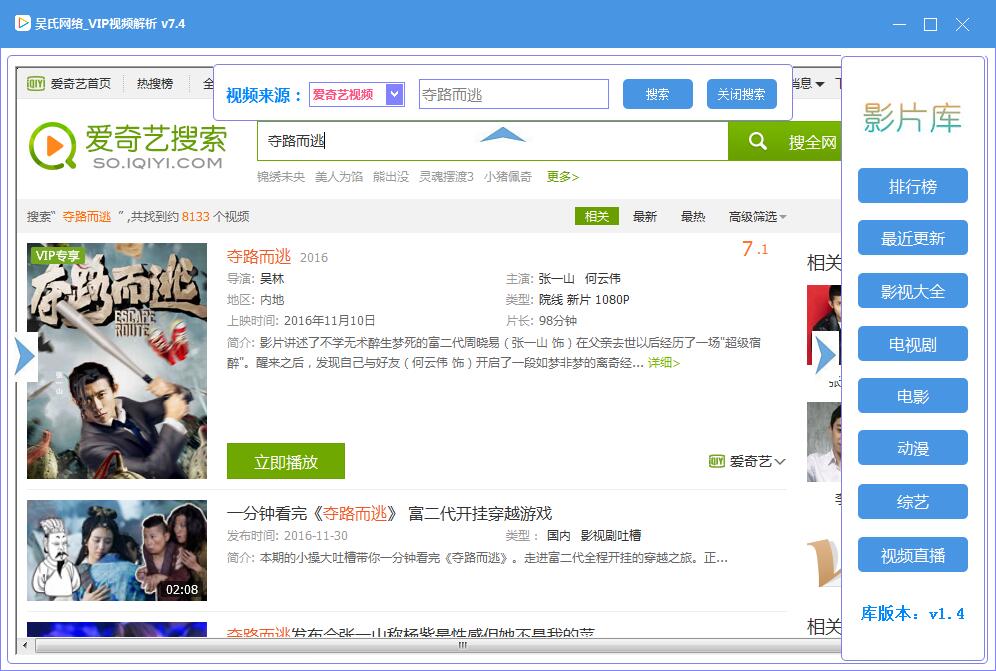
Task: Open the 动漫 library section
Action: 913,448
